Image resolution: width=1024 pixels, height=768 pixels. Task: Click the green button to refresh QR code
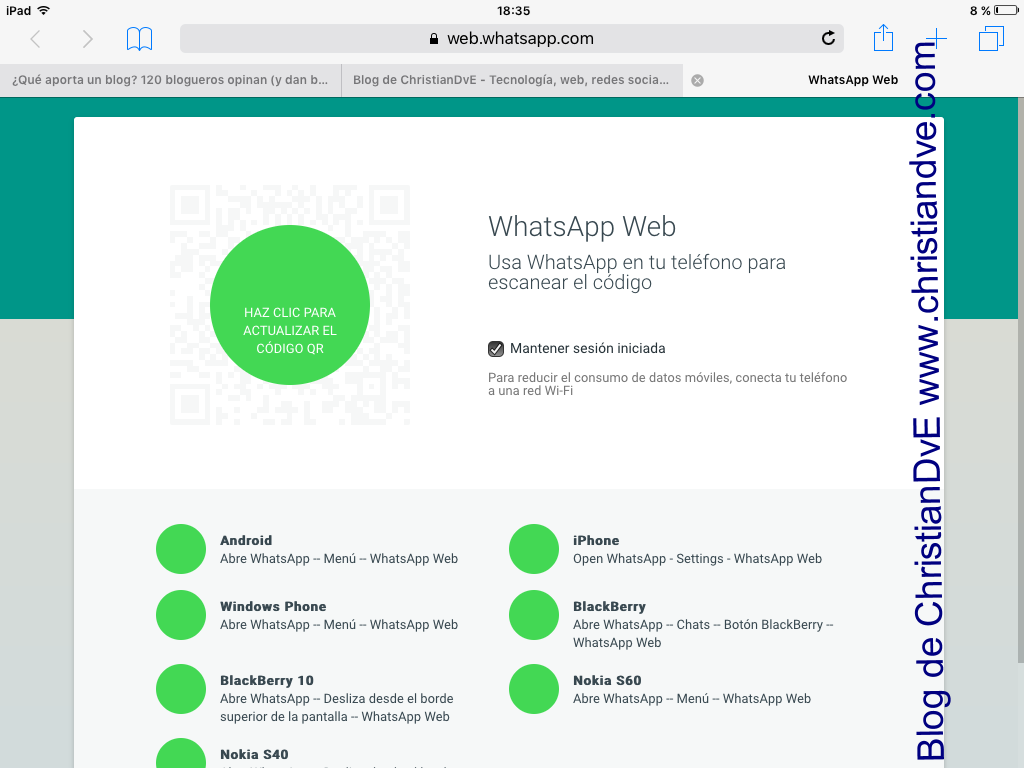(290, 305)
